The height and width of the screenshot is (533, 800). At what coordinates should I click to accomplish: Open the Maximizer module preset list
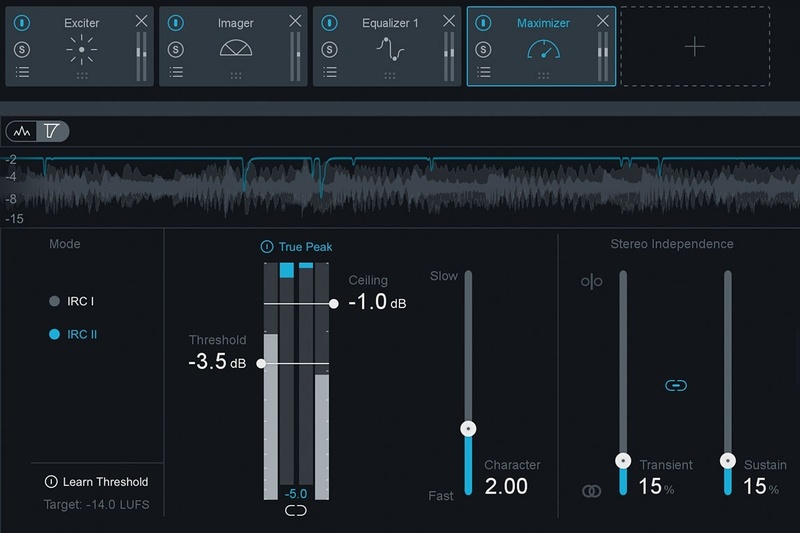pos(484,72)
